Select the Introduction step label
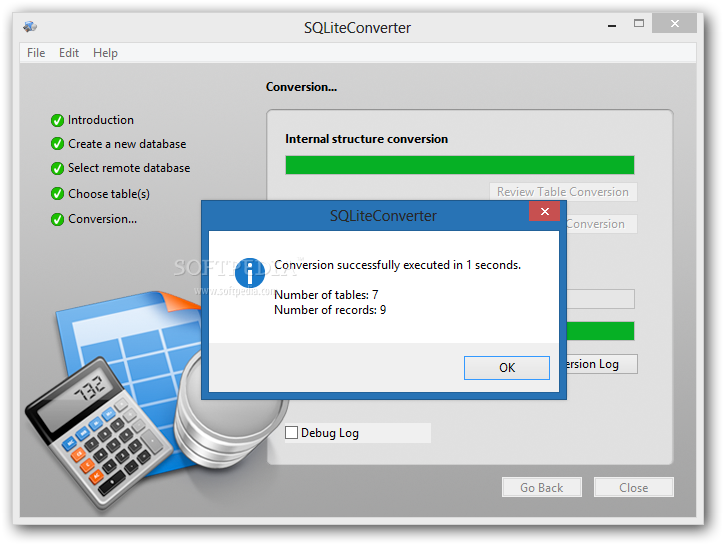The image size is (724, 545). [x=101, y=120]
